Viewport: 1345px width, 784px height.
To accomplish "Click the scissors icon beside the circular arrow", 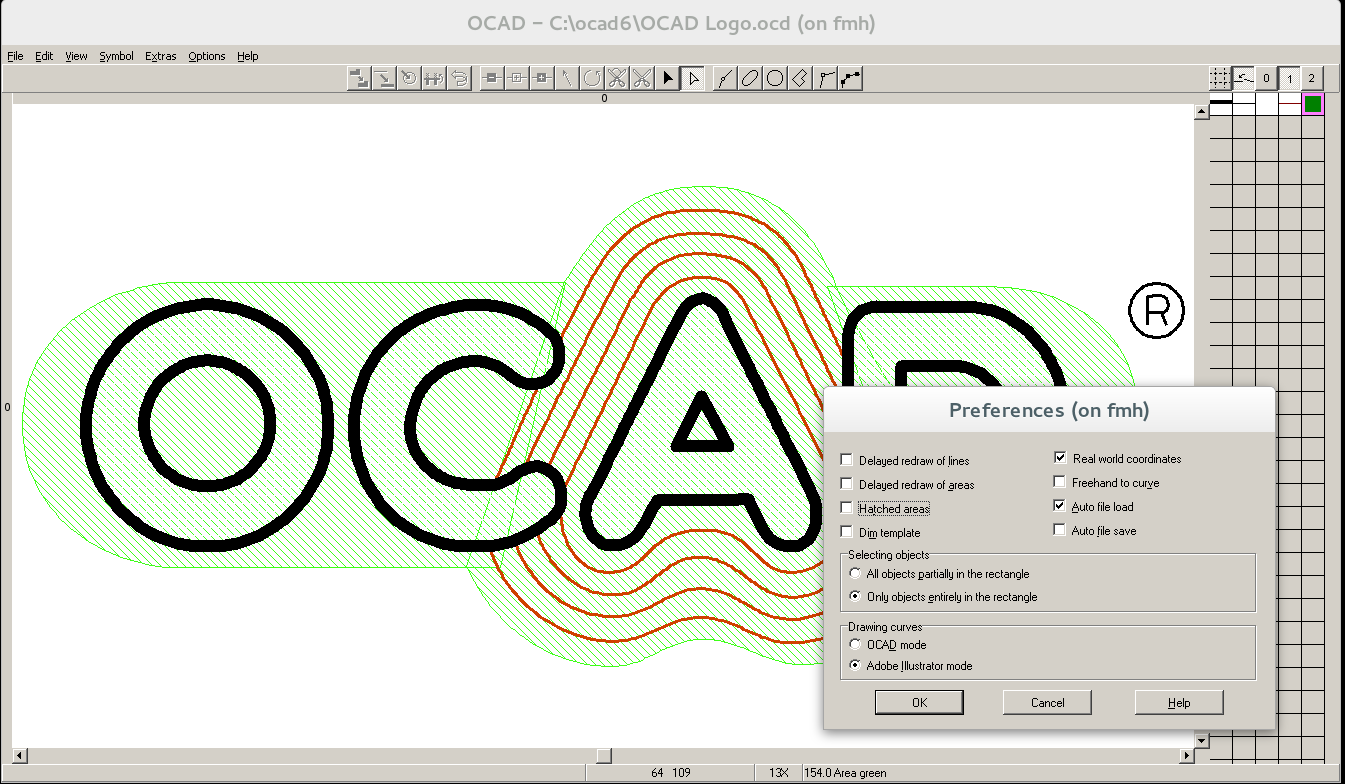I will pos(617,78).
